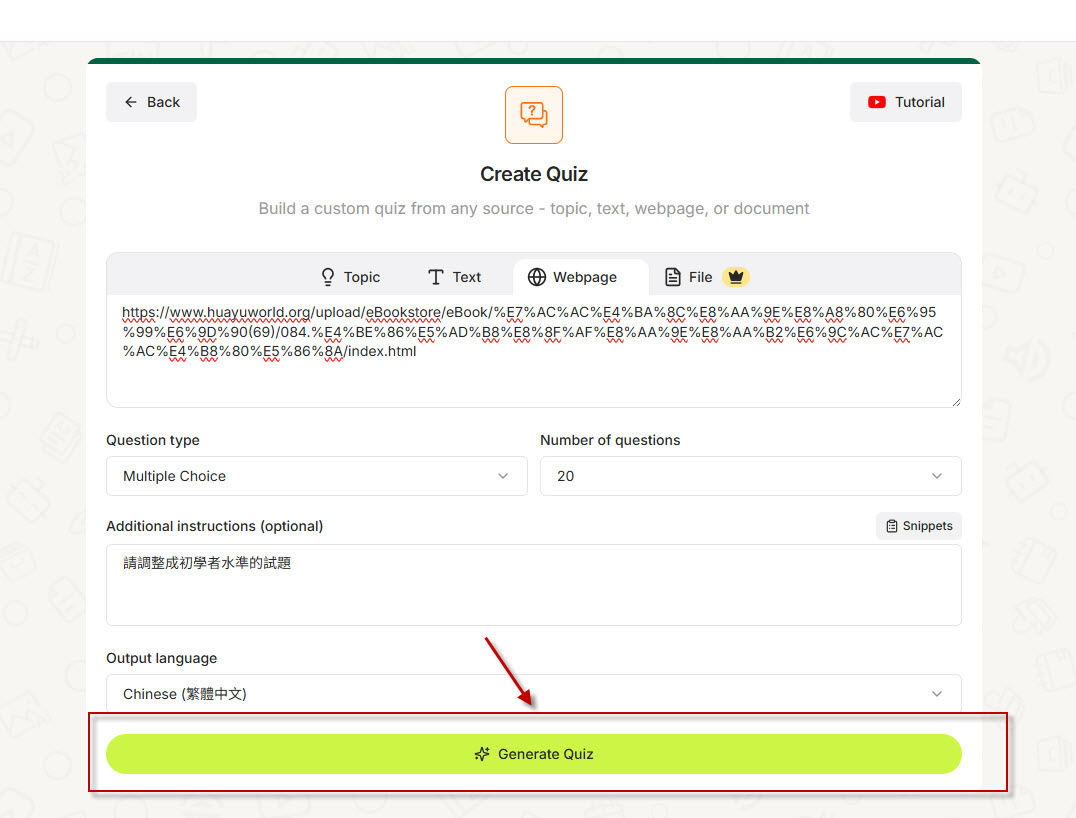Click the clipboard icon in Snippets

click(x=892, y=526)
